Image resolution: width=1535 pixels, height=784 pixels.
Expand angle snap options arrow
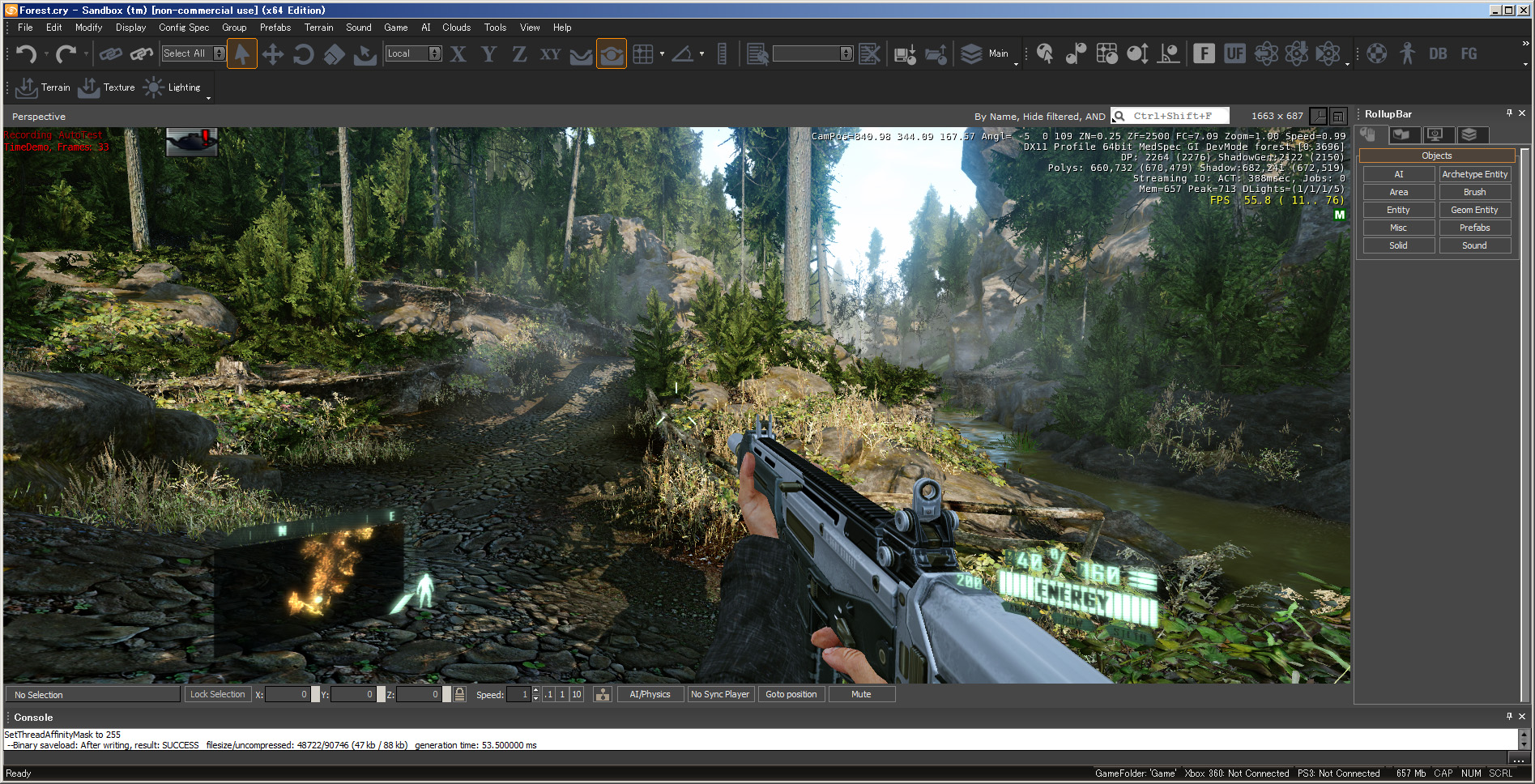coord(701,54)
